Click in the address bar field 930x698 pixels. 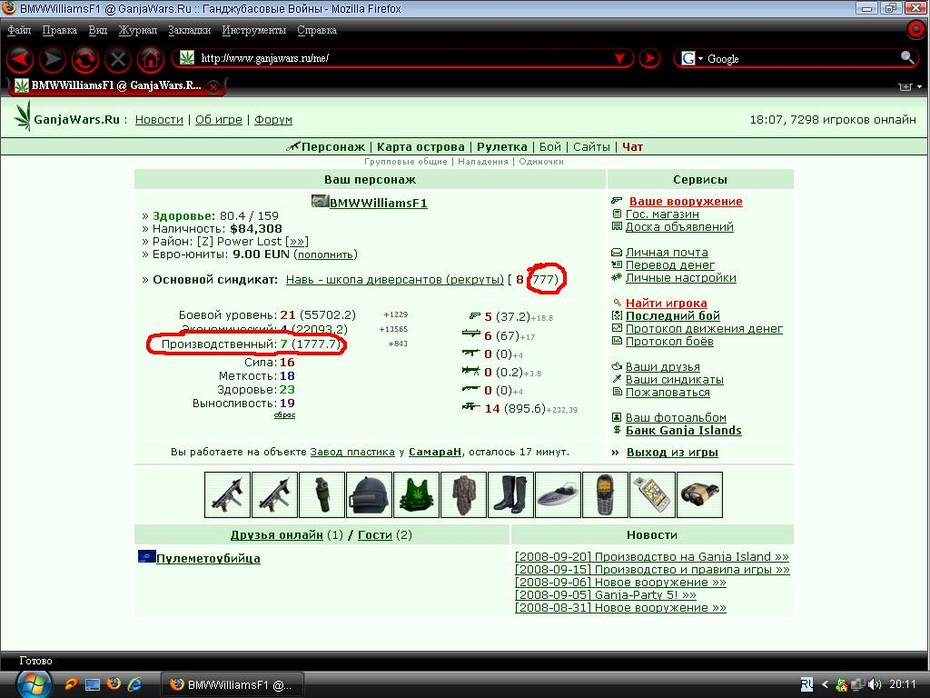[403, 58]
